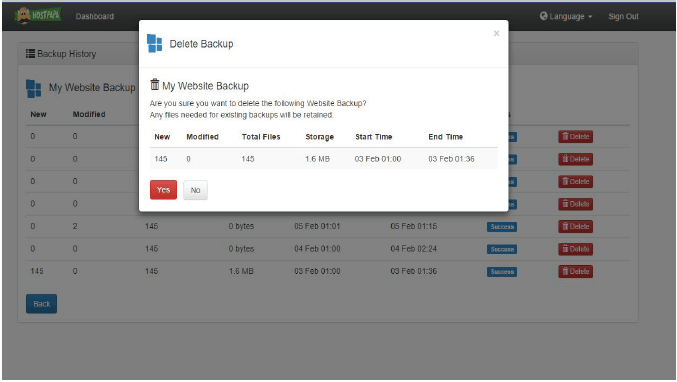The image size is (677, 382).
Task: Click the Backup History panel title
Action: pos(66,54)
